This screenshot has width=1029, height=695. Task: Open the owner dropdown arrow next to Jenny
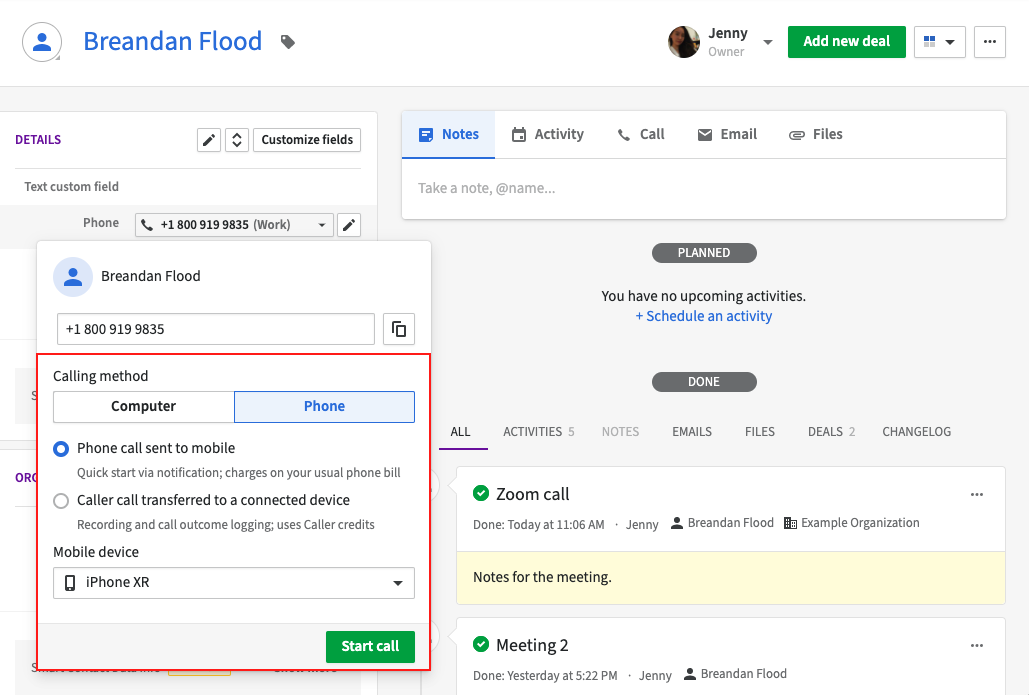point(768,42)
